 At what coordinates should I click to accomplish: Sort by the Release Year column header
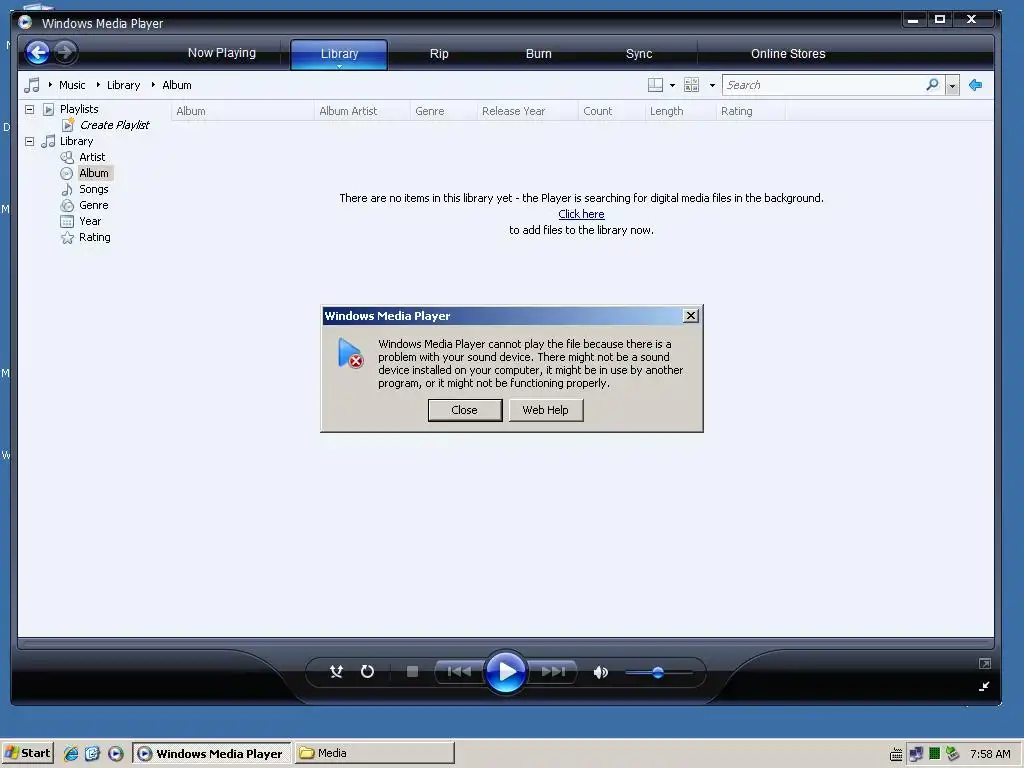[x=527, y=111]
